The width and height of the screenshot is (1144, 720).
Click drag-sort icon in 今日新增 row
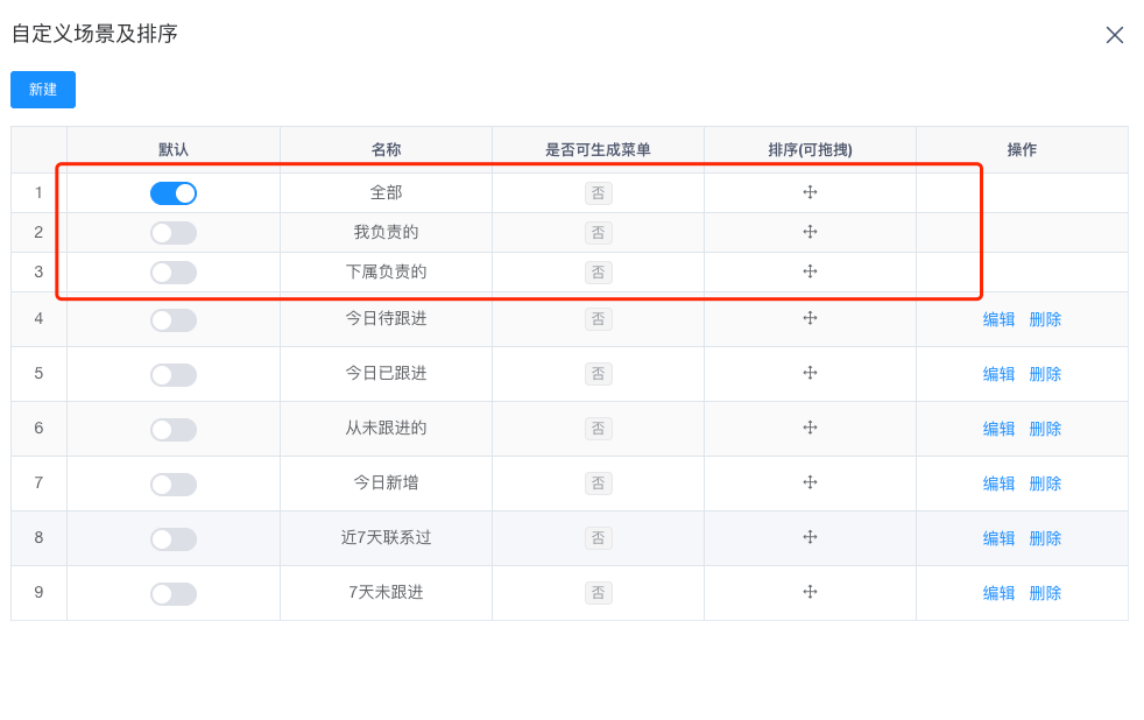(810, 482)
